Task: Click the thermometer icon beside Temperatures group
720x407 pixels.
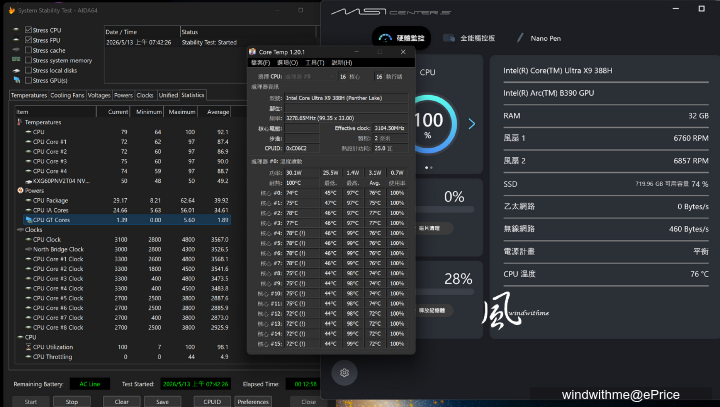Action: click(19, 122)
